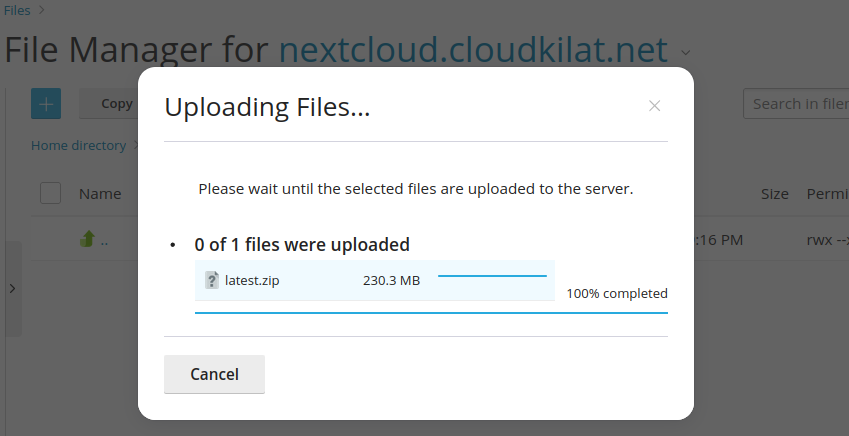Click the chevron after Files breadcrumb

pyautogui.click(x=42, y=10)
